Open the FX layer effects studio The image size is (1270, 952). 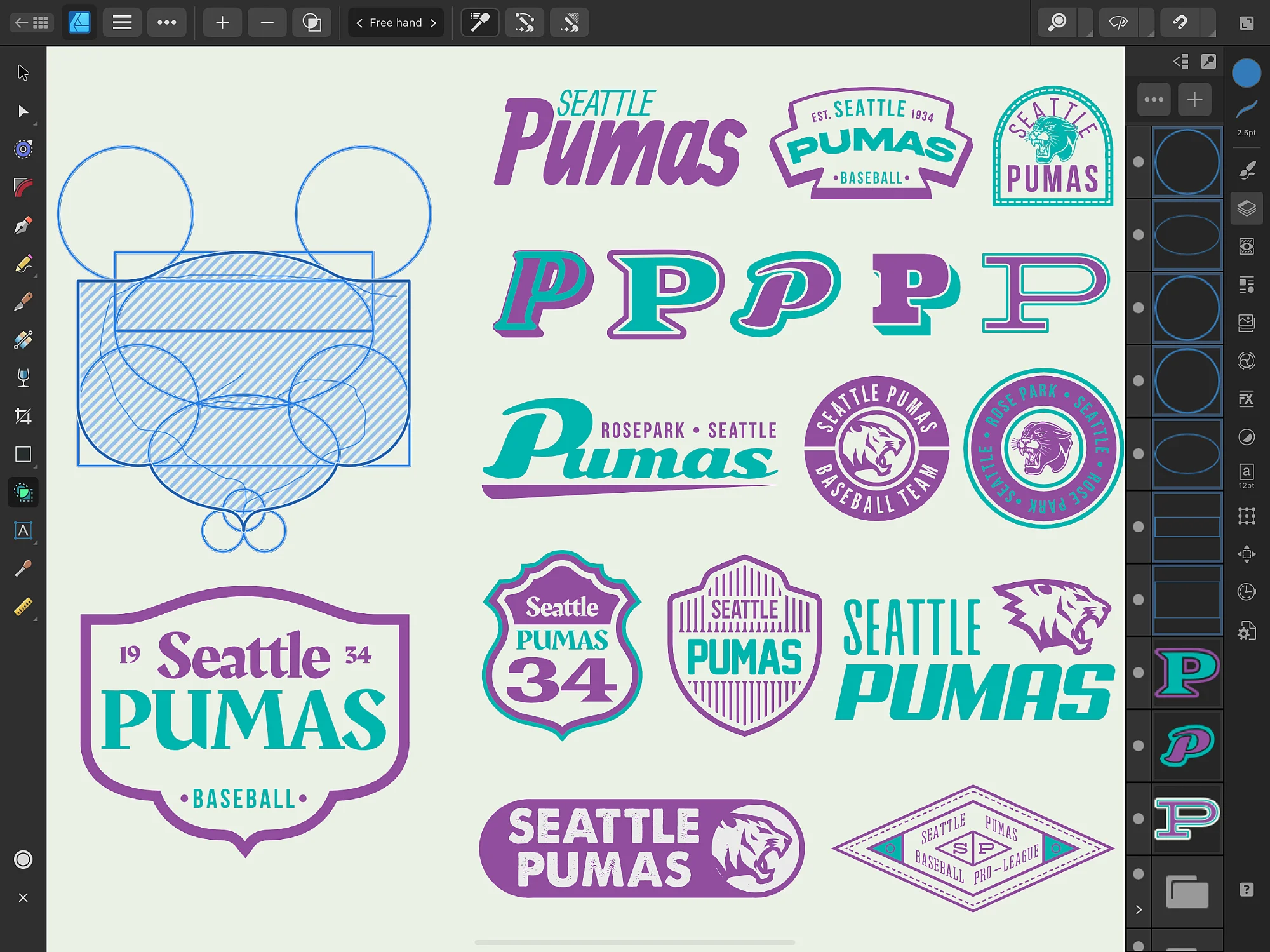pos(1246,399)
